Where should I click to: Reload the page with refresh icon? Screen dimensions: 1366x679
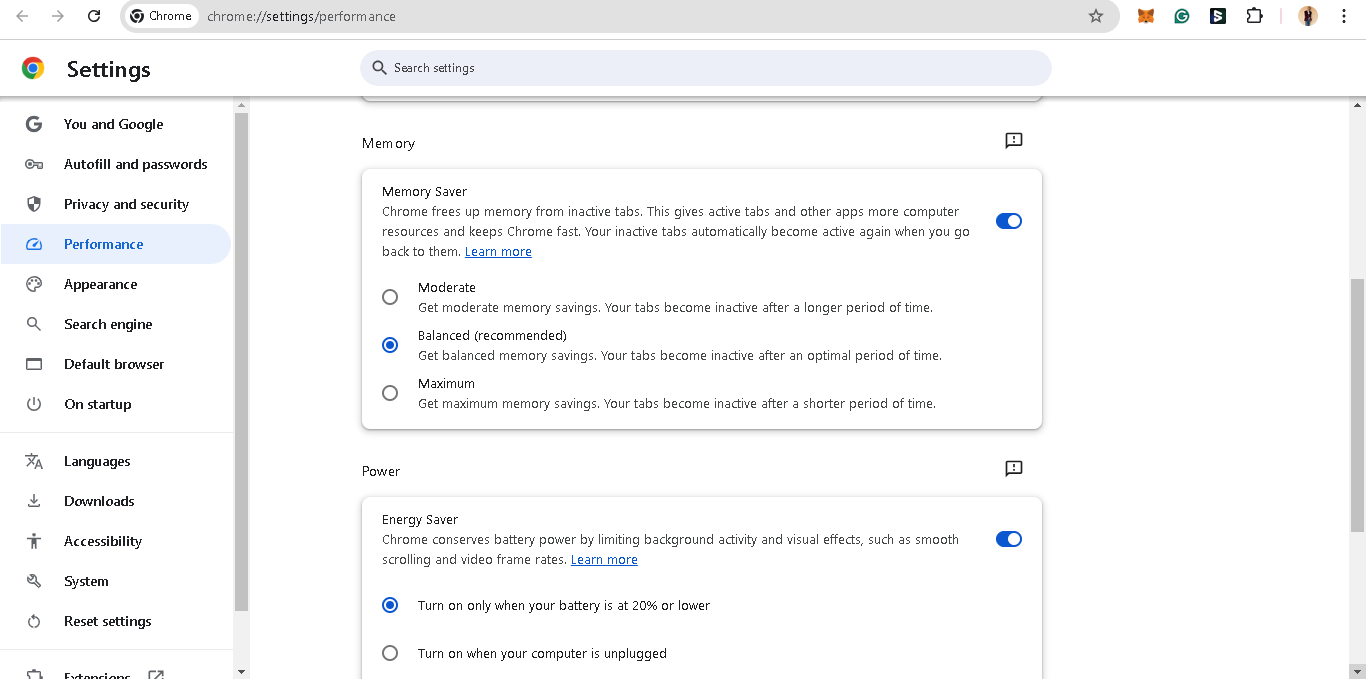(x=94, y=16)
